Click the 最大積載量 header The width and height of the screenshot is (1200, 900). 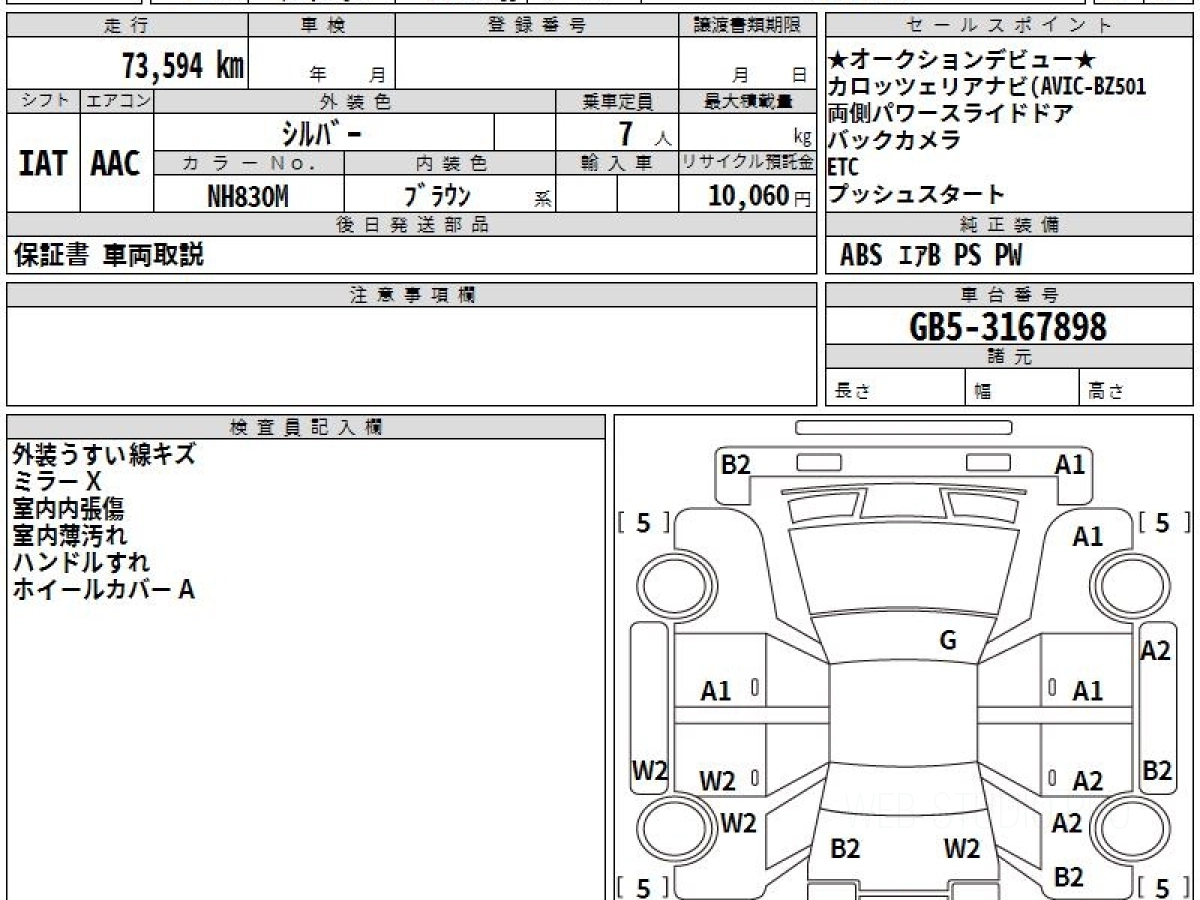748,101
